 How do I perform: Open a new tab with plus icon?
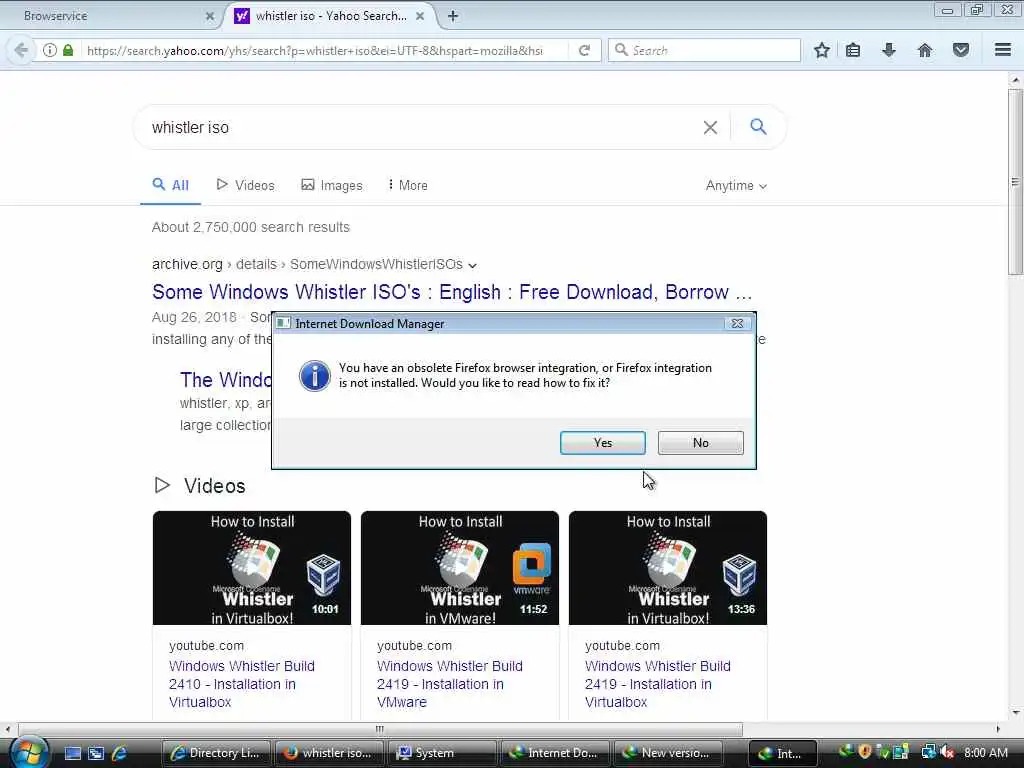pyautogui.click(x=453, y=16)
